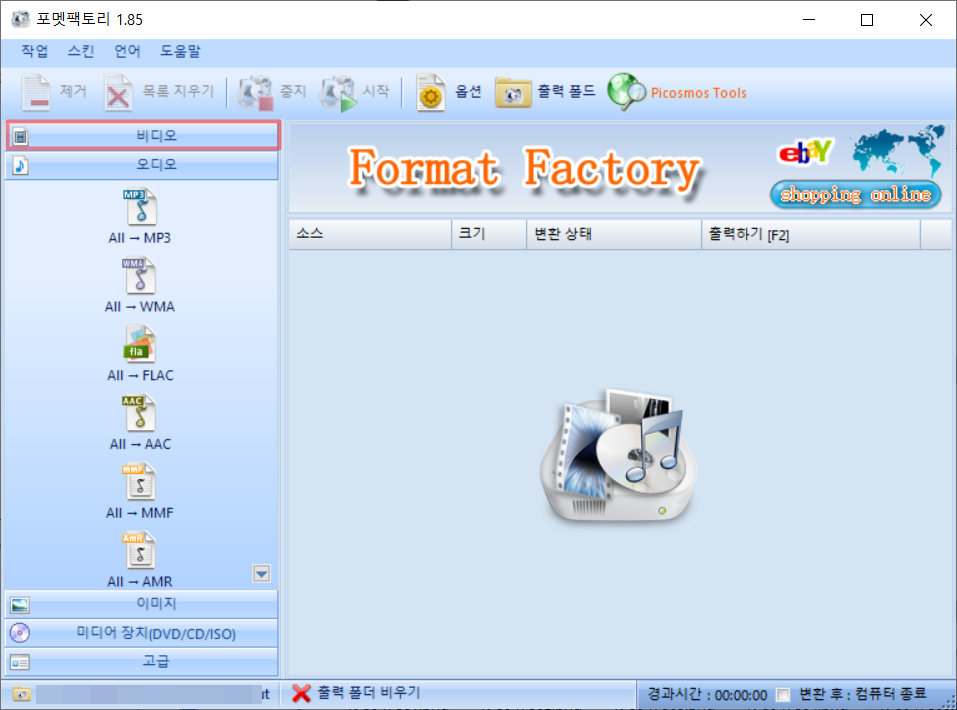Expand the 고급 advanced panel
Image resolution: width=957 pixels, height=710 pixels.
[x=142, y=662]
